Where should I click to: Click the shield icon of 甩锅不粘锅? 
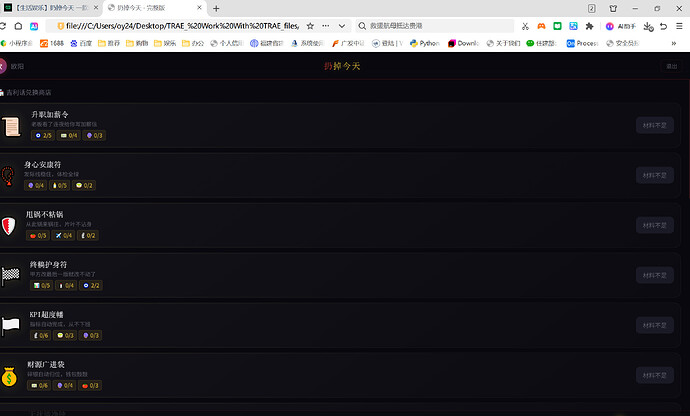coord(8,226)
